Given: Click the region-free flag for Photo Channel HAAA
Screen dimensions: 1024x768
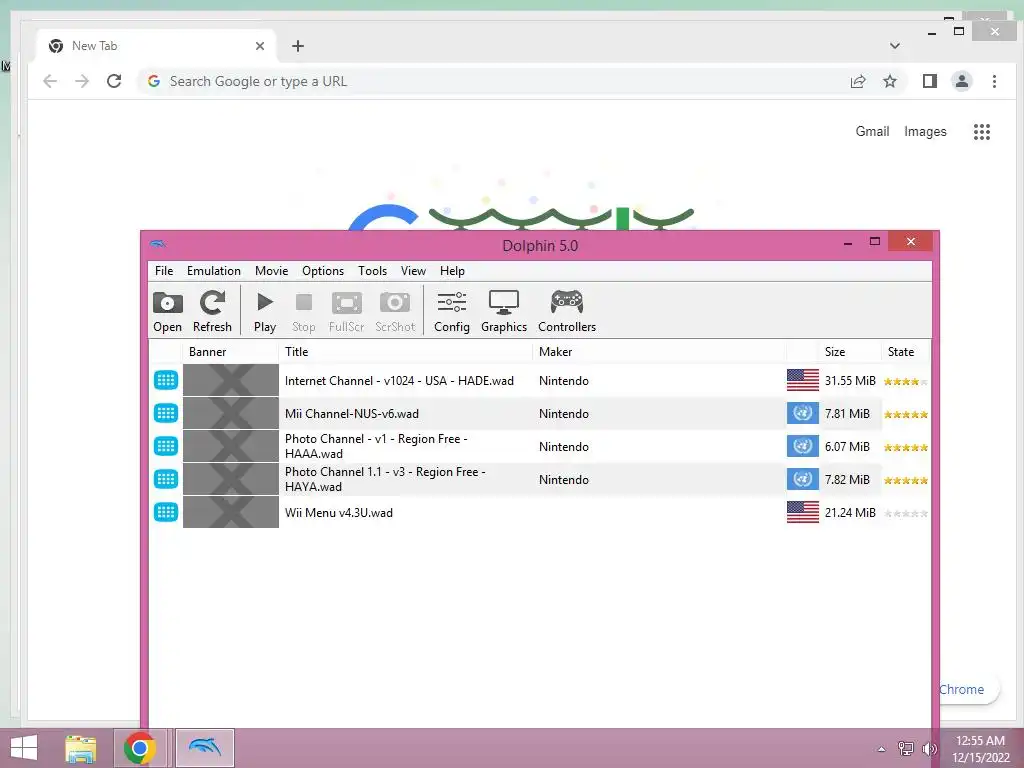Looking at the screenshot, I should point(803,446).
